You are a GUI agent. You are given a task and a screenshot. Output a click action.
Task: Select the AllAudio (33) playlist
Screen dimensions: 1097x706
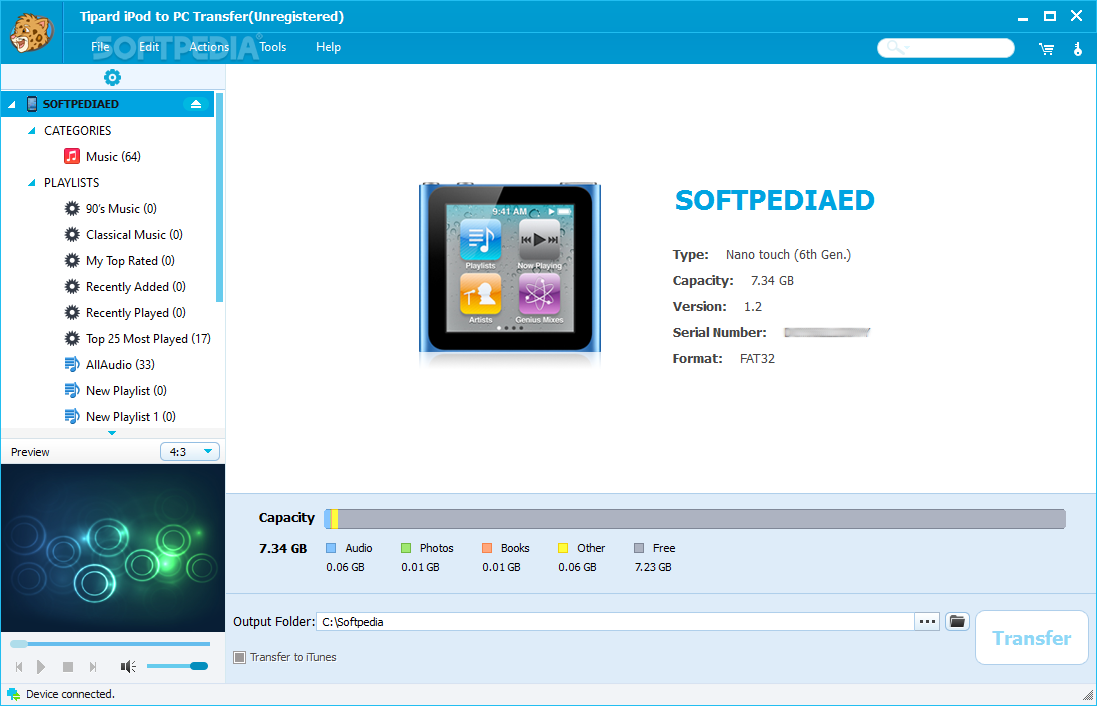tap(120, 365)
